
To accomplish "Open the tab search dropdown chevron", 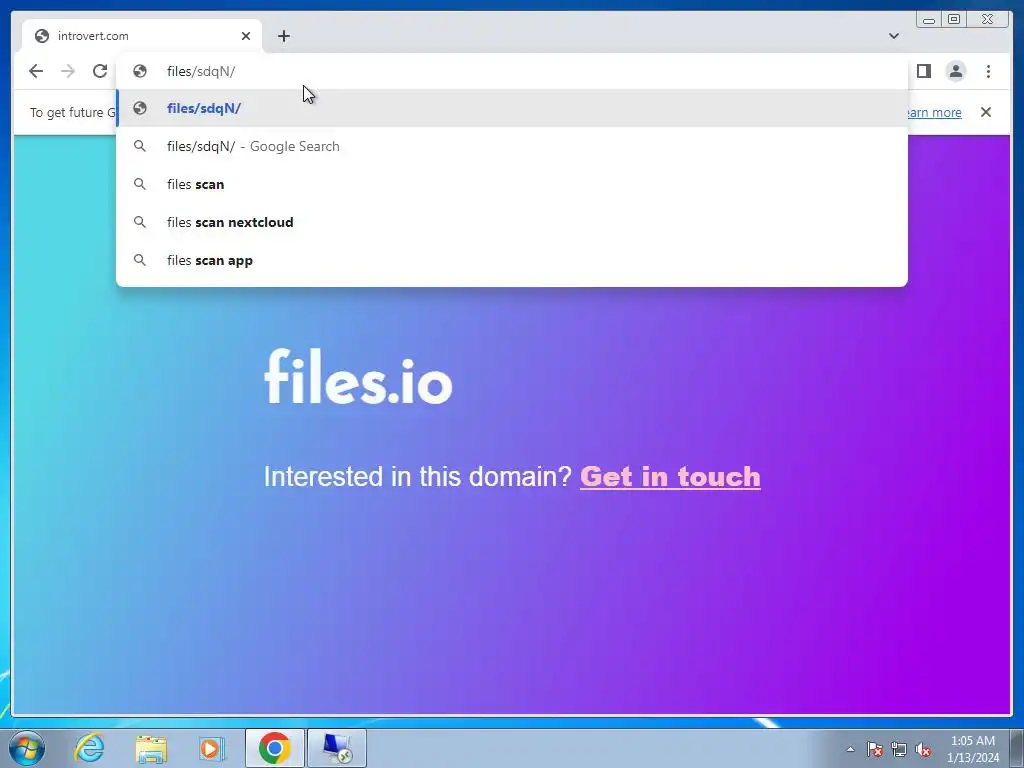I will [x=894, y=36].
